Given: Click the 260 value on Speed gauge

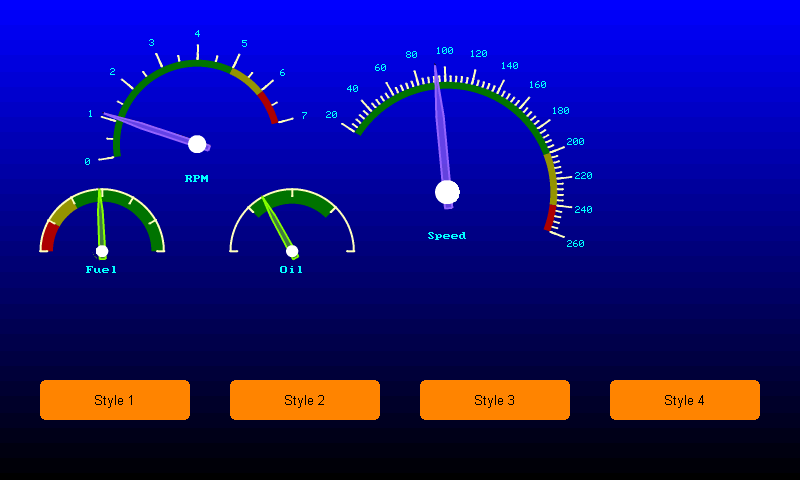Looking at the screenshot, I should click(575, 243).
